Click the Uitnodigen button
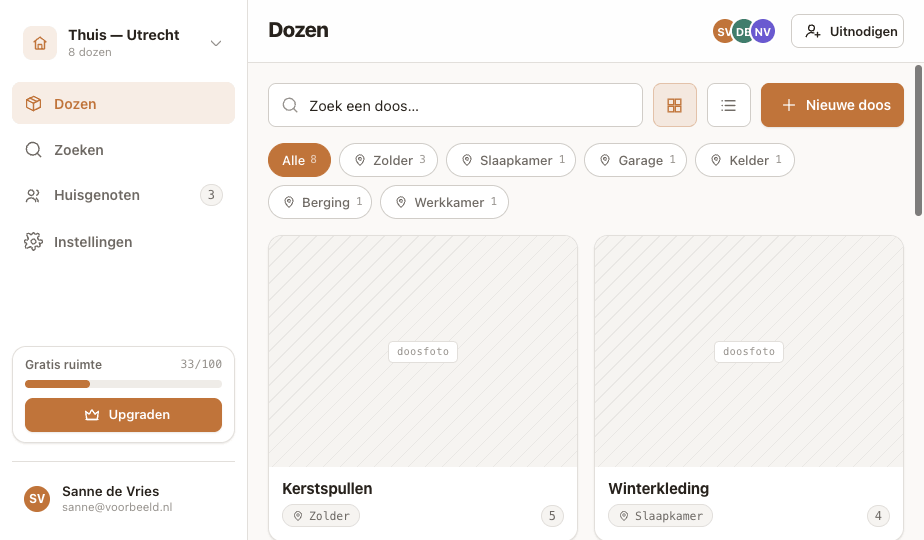 pos(847,31)
